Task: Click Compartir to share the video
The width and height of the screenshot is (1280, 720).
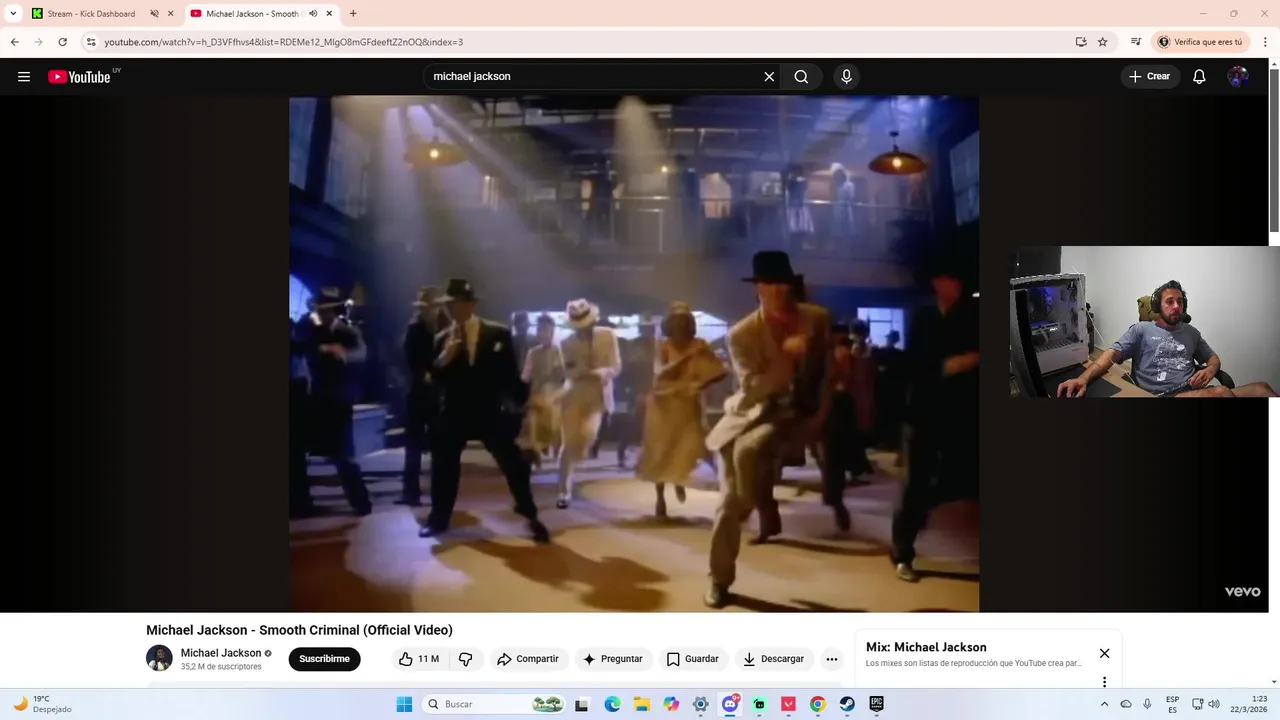Action: pyautogui.click(x=528, y=659)
